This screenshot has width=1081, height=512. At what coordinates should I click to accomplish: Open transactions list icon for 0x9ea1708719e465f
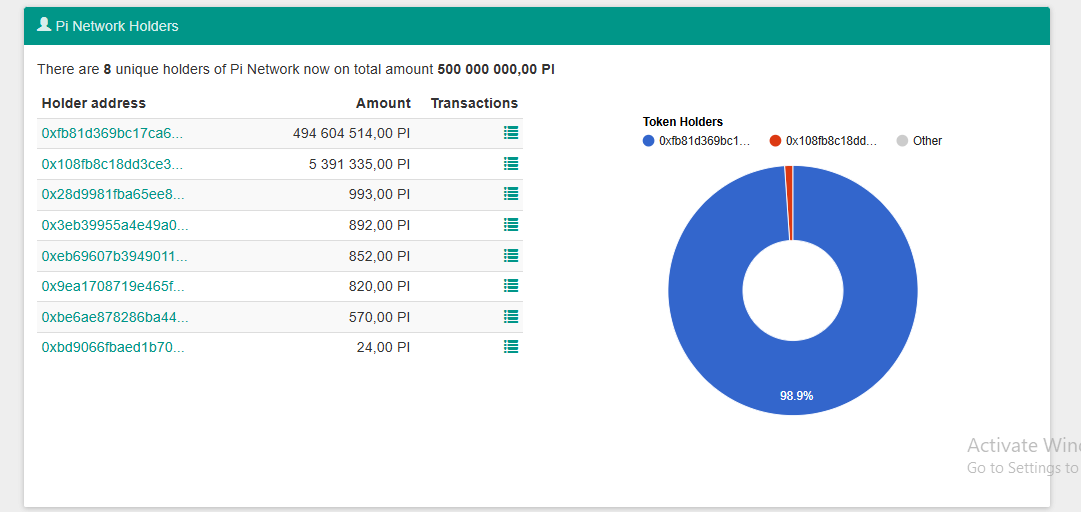point(511,285)
